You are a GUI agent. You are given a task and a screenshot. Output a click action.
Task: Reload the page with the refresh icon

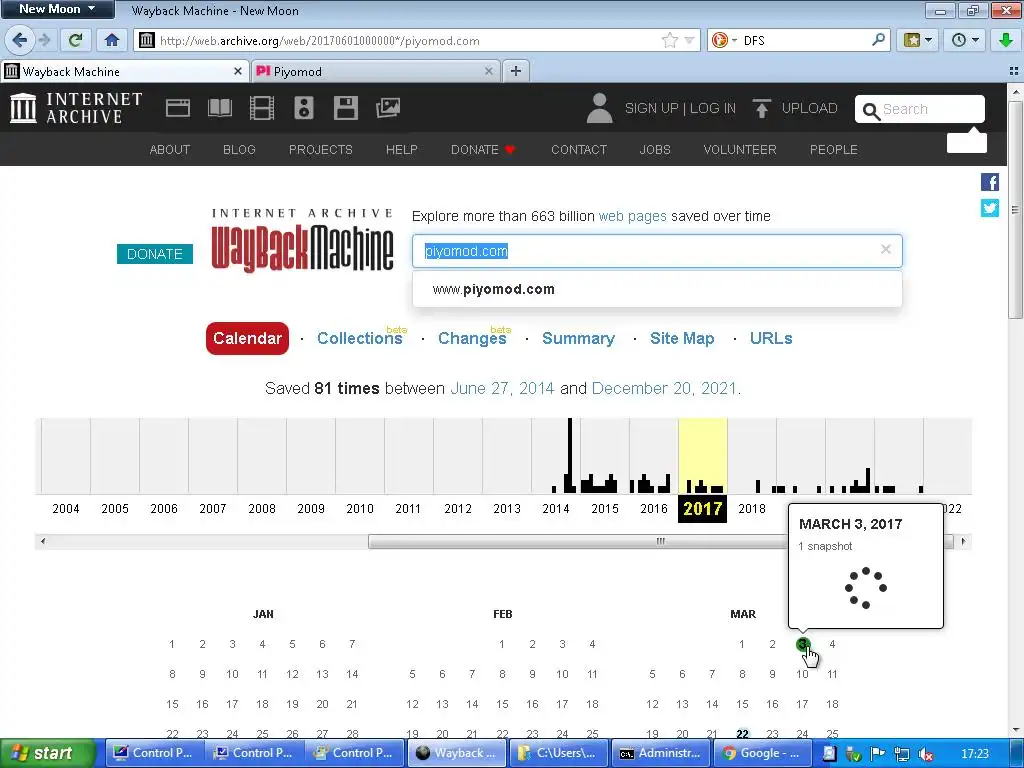[76, 40]
